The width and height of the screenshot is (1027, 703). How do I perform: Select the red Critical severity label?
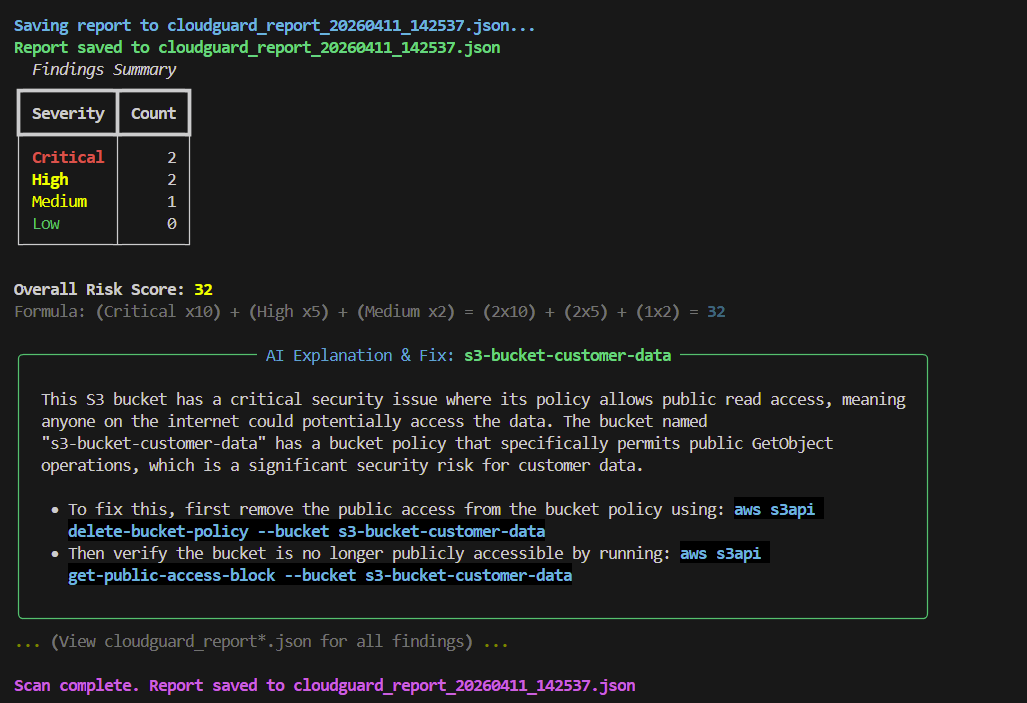tap(68, 157)
